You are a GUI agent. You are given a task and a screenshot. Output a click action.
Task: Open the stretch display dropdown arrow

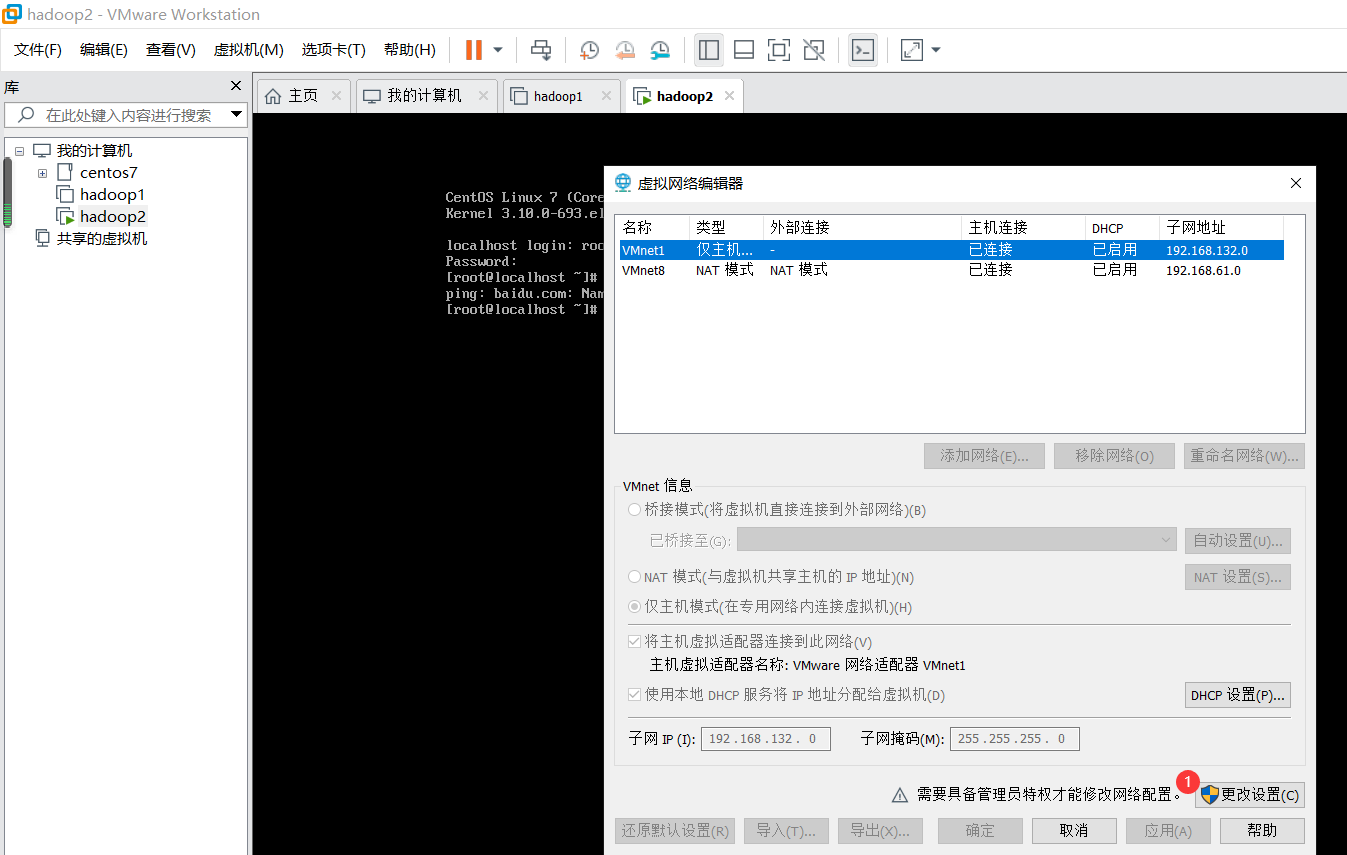pos(936,50)
